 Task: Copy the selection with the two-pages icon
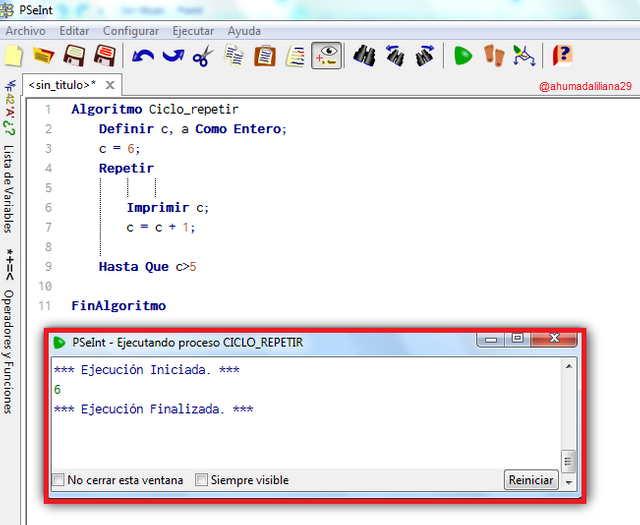click(234, 56)
